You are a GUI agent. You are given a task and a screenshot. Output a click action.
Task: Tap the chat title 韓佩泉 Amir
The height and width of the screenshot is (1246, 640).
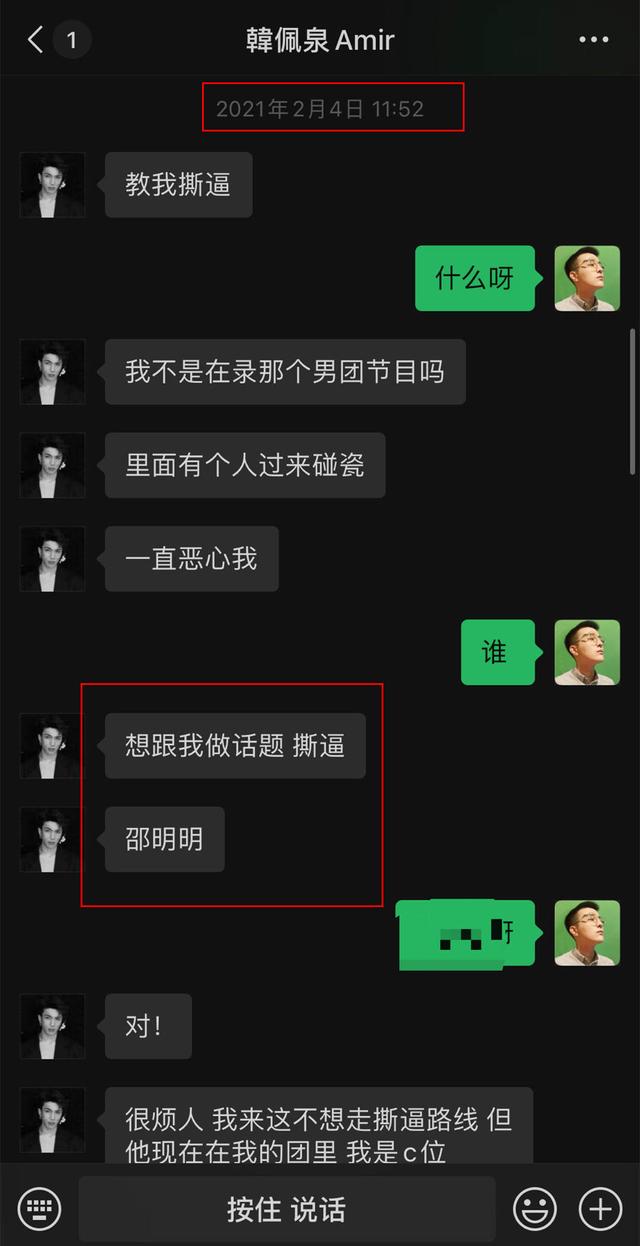point(320,41)
